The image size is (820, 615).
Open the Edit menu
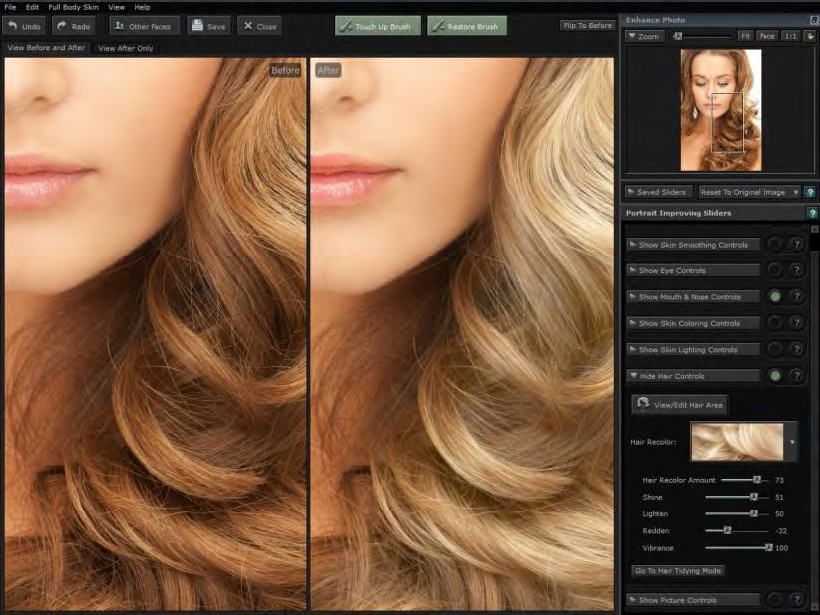[x=33, y=7]
